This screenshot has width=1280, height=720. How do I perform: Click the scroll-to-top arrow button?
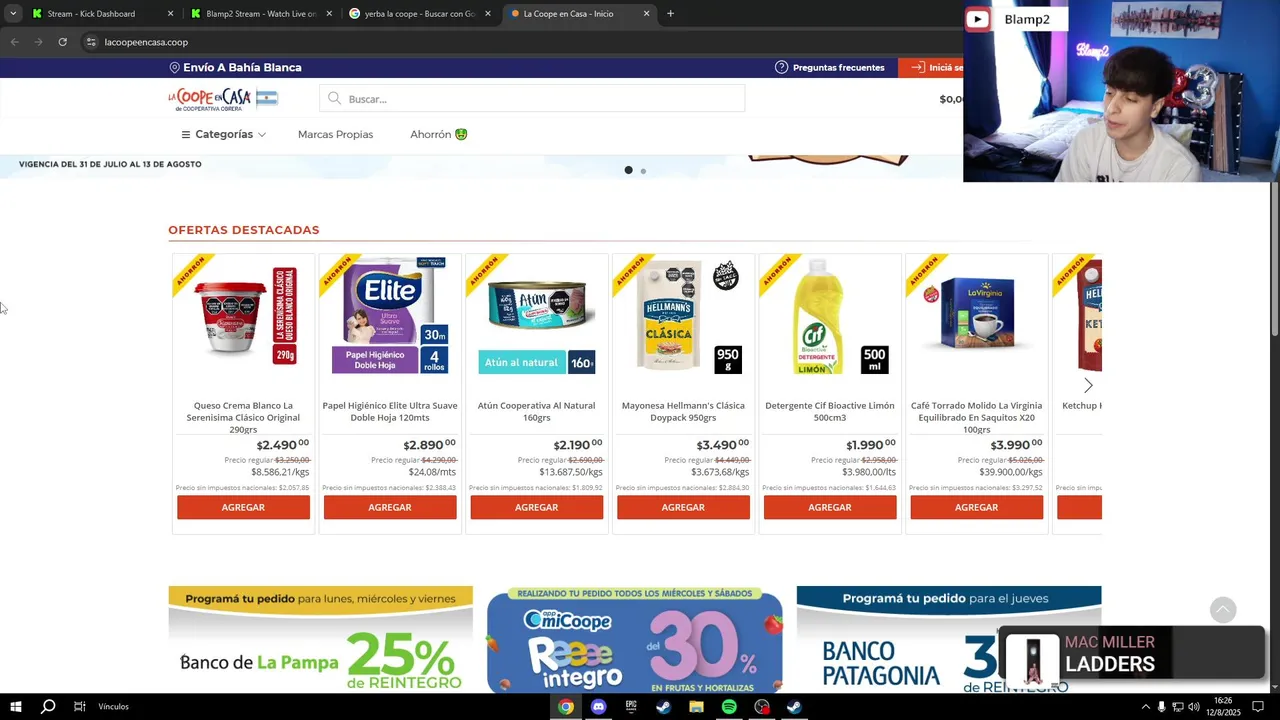(1223, 609)
